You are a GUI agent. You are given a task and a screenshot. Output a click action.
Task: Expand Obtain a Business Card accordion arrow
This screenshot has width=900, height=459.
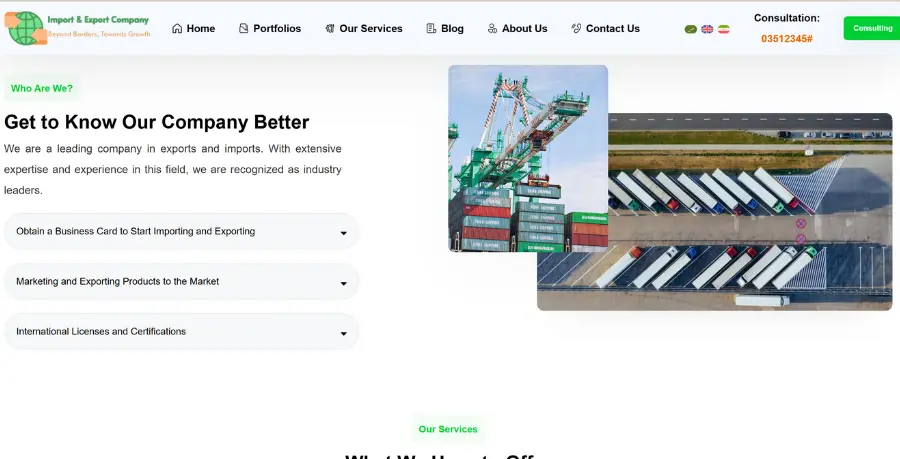tap(343, 233)
